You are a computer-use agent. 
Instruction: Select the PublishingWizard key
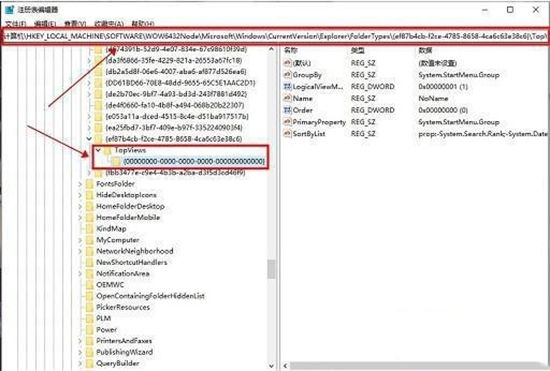(x=125, y=352)
